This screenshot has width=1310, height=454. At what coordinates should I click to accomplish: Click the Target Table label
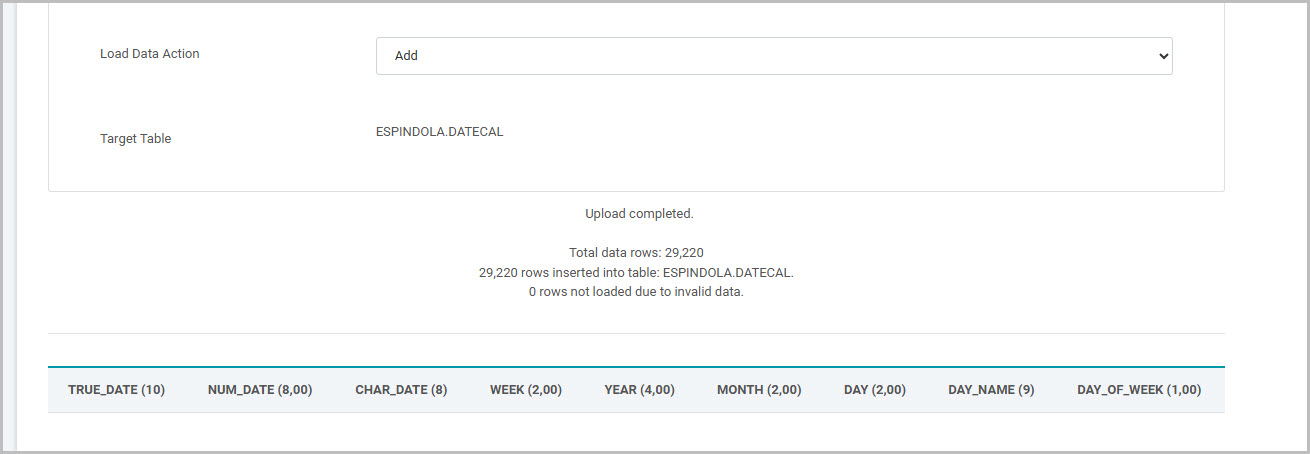coord(135,139)
